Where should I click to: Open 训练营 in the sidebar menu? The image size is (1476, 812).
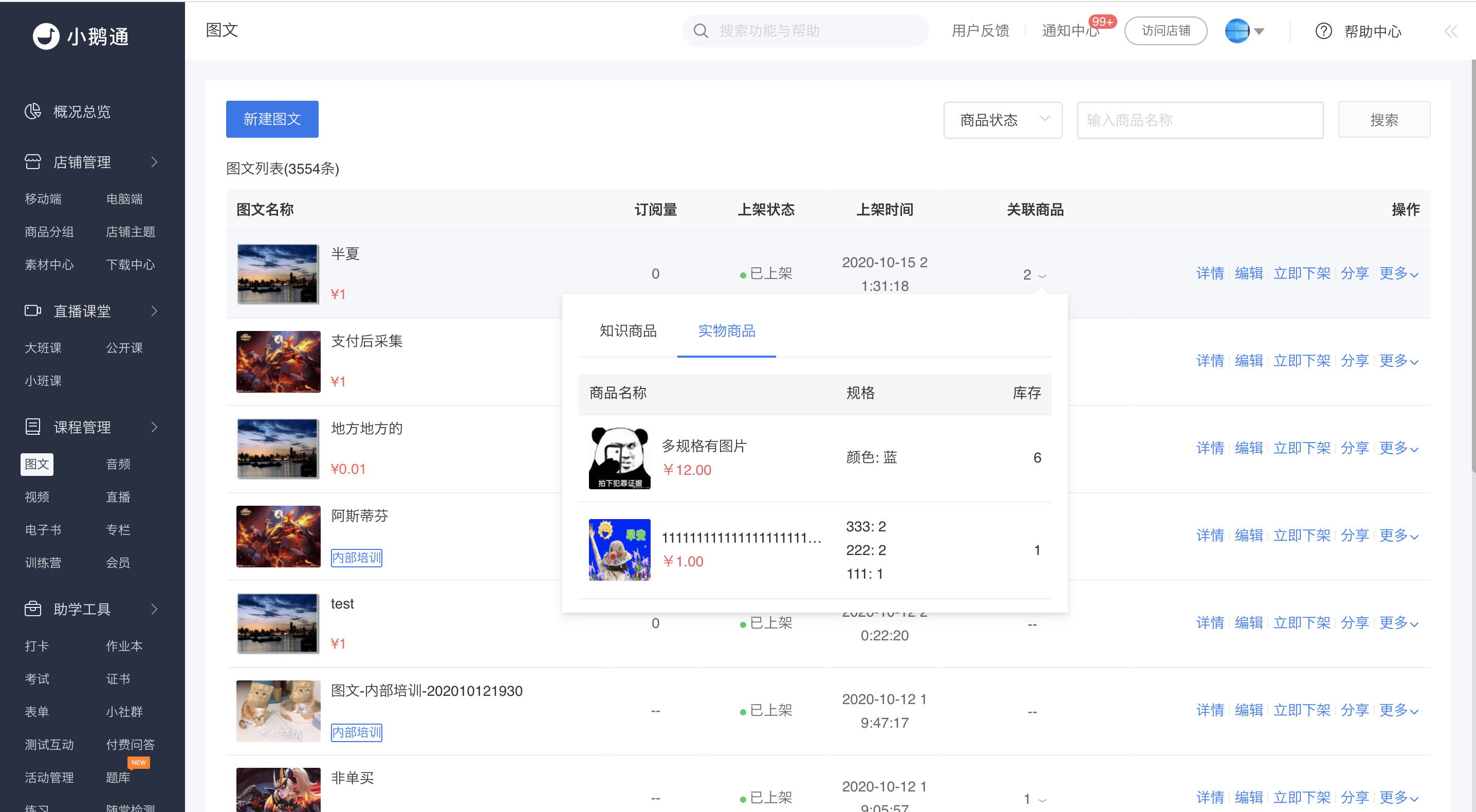43,563
